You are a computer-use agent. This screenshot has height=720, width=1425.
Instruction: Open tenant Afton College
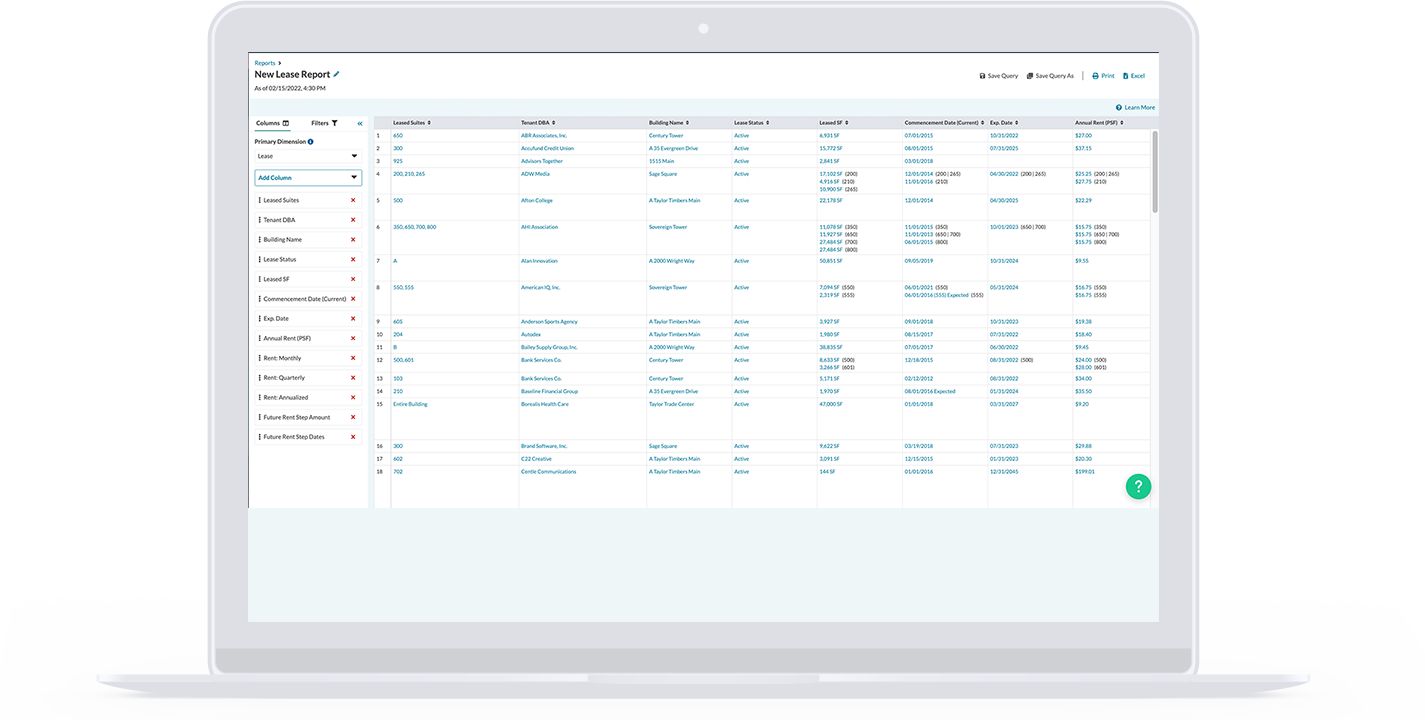pos(536,200)
